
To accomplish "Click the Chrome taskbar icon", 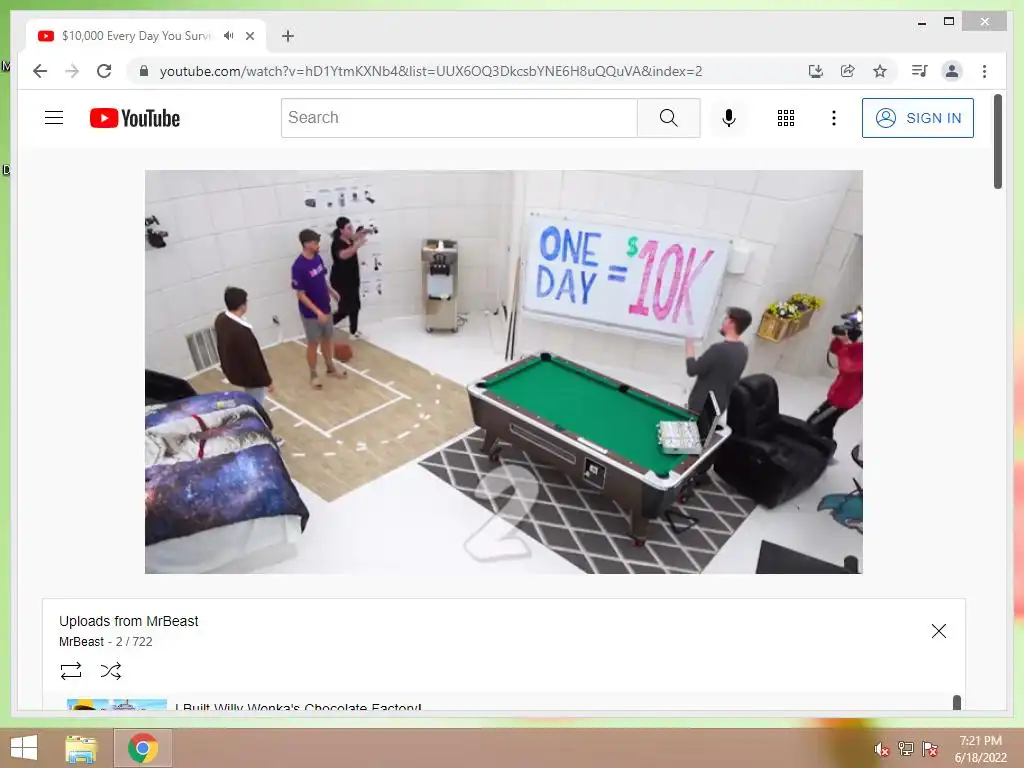I will point(143,748).
